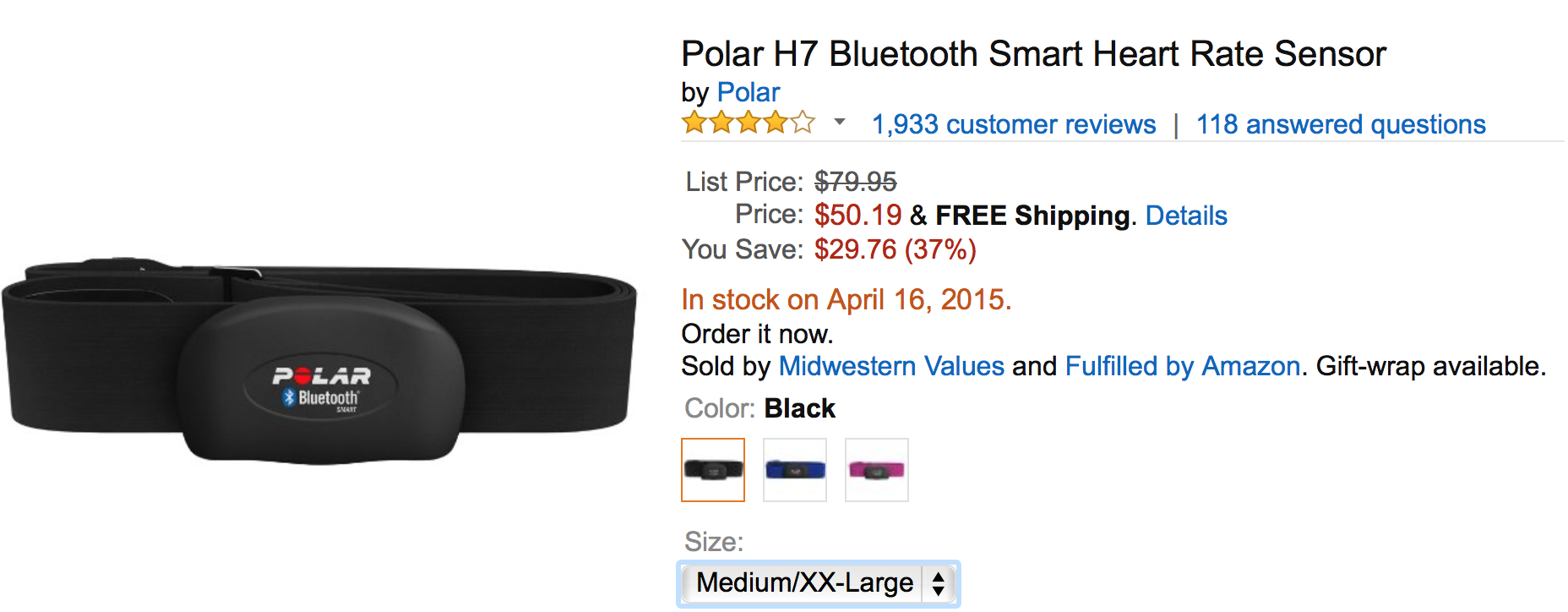This screenshot has height=612, width=1568.
Task: Select the blue strap color swatch
Action: (x=795, y=470)
